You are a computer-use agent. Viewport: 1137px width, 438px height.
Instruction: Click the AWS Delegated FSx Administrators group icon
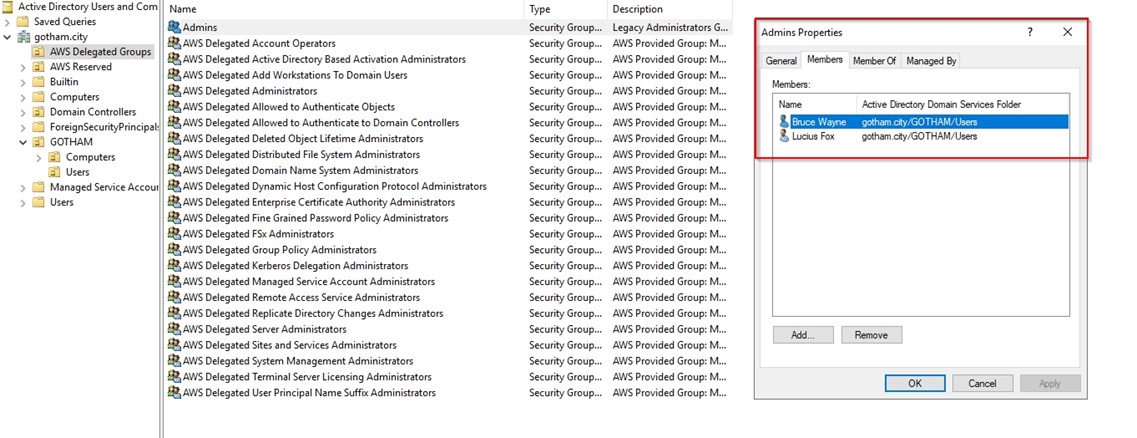174,234
